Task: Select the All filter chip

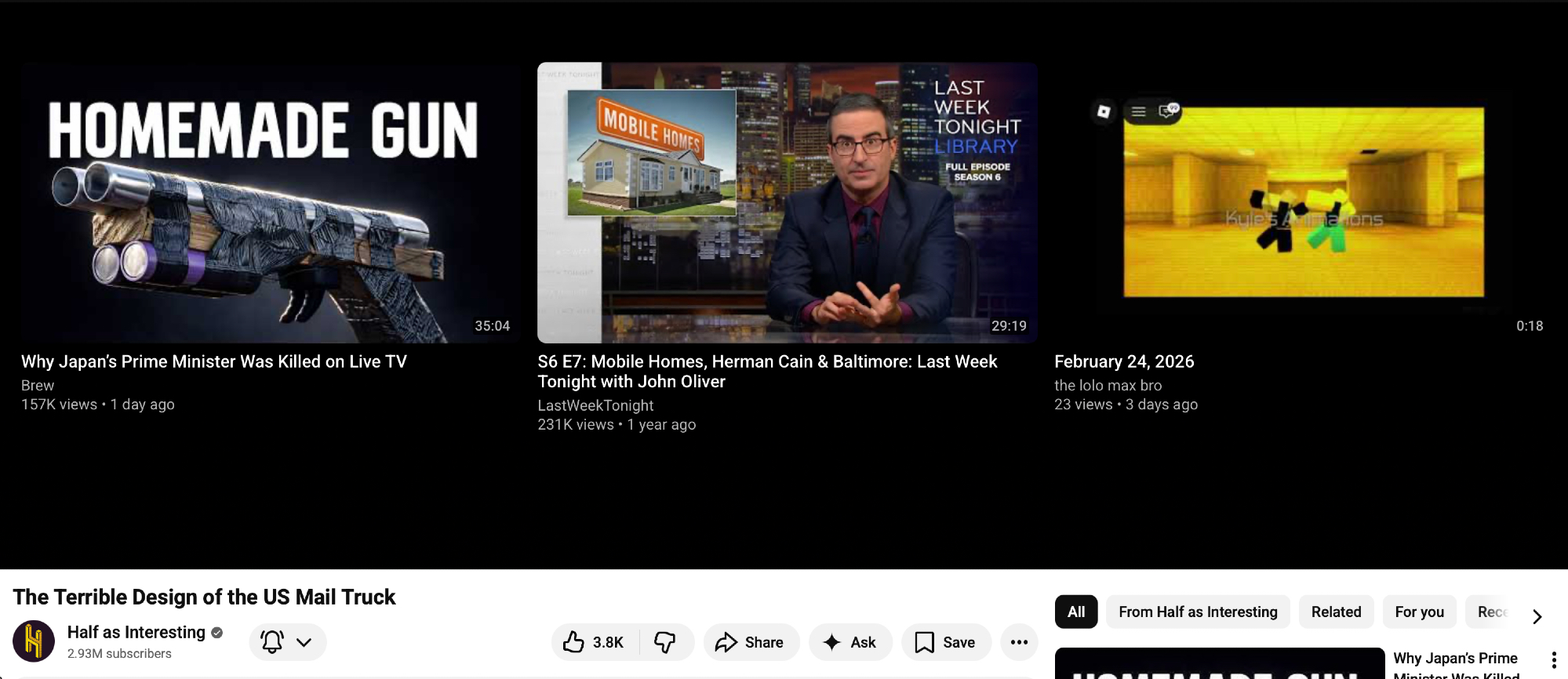Action: 1076,612
